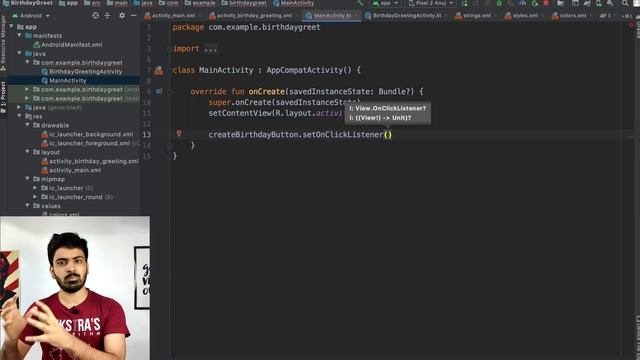640x360 pixels.
Task: Open the Pixel 2 device selector dropdown
Action: 431,3
